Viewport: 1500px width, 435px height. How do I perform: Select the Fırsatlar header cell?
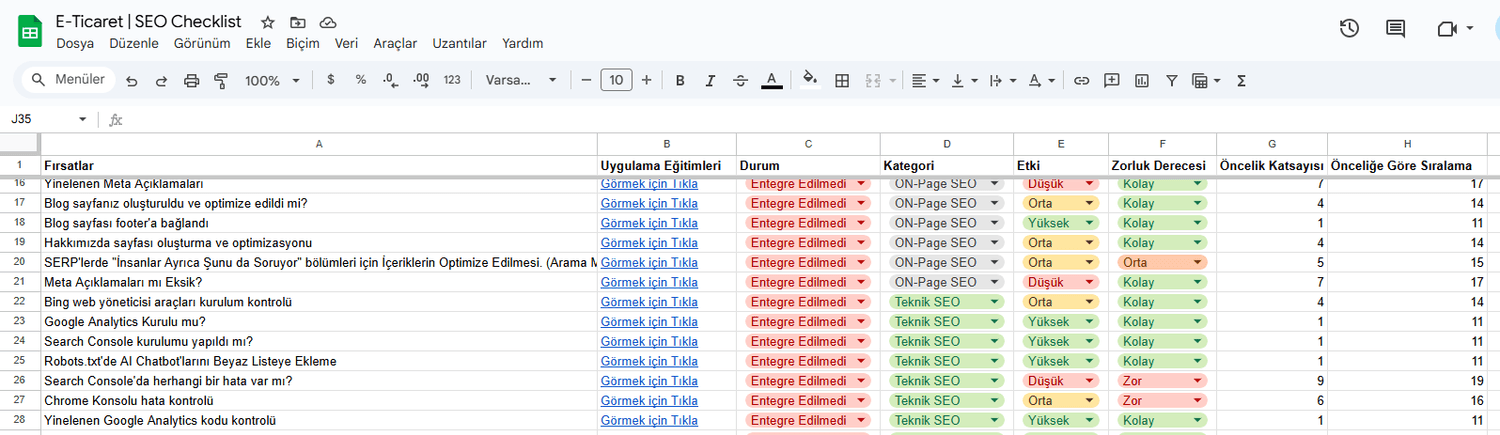tap(319, 165)
